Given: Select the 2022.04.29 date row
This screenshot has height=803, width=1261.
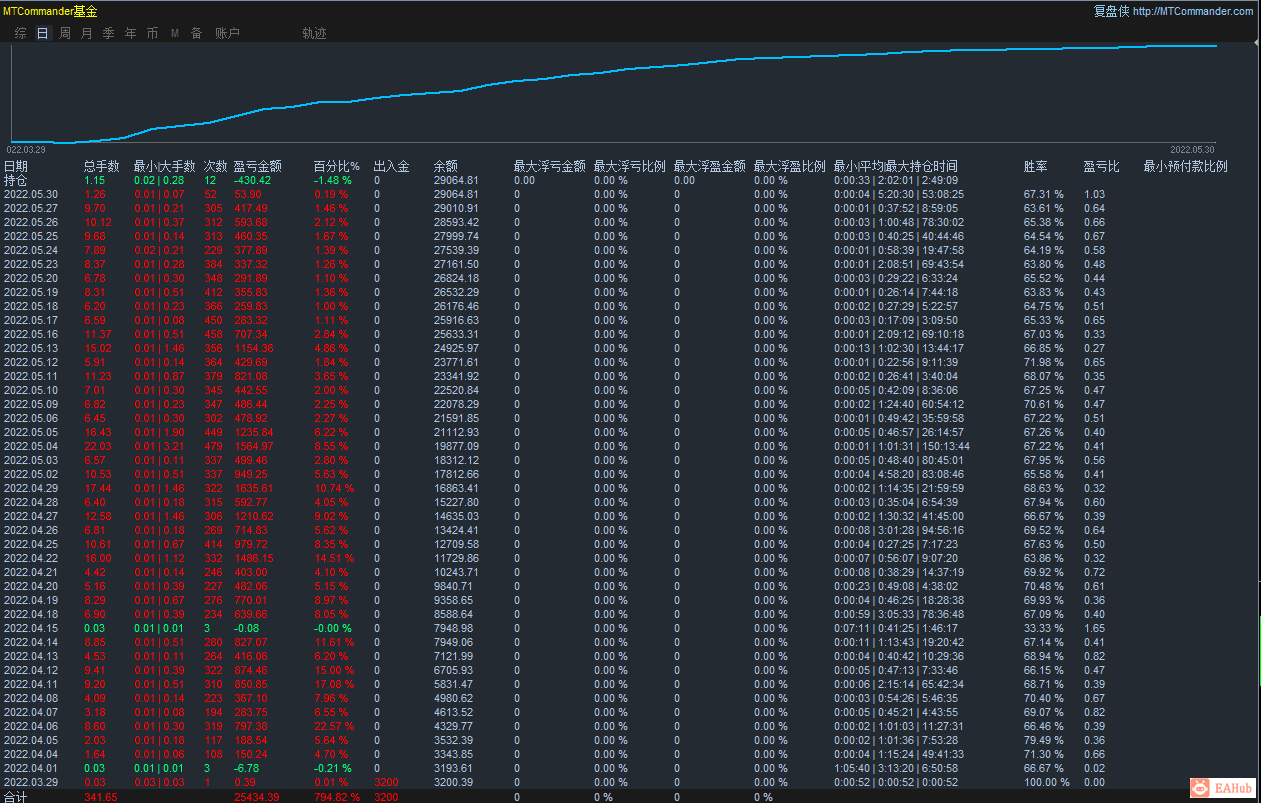Looking at the screenshot, I should [x=31, y=488].
